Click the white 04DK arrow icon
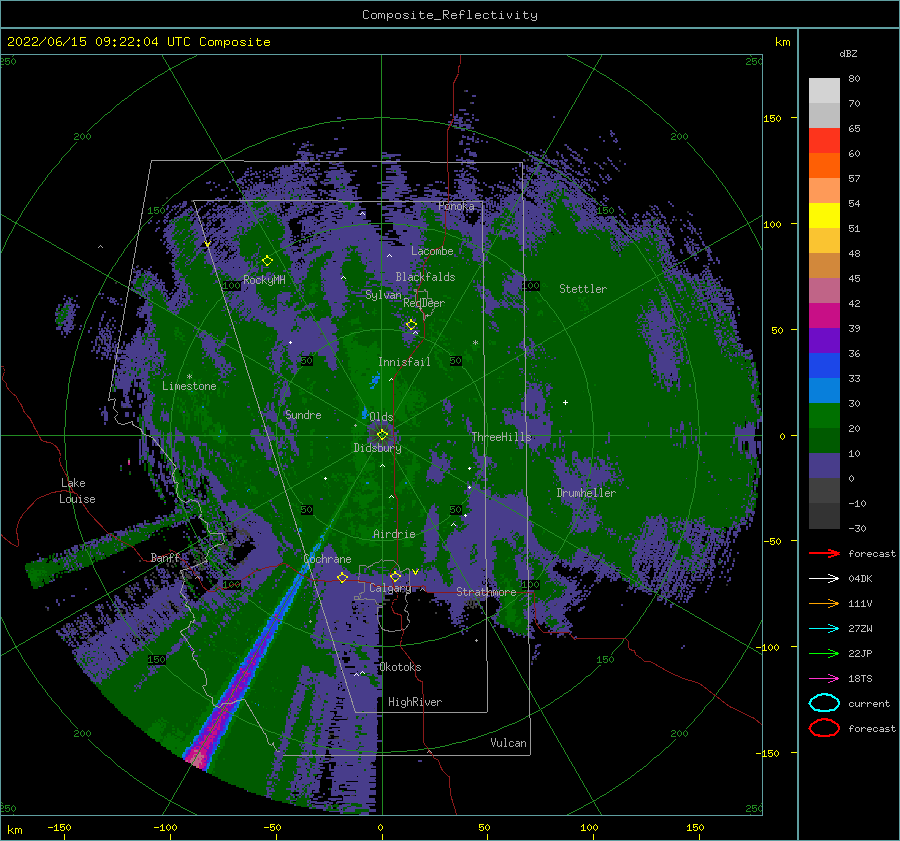The image size is (900, 841). click(824, 579)
